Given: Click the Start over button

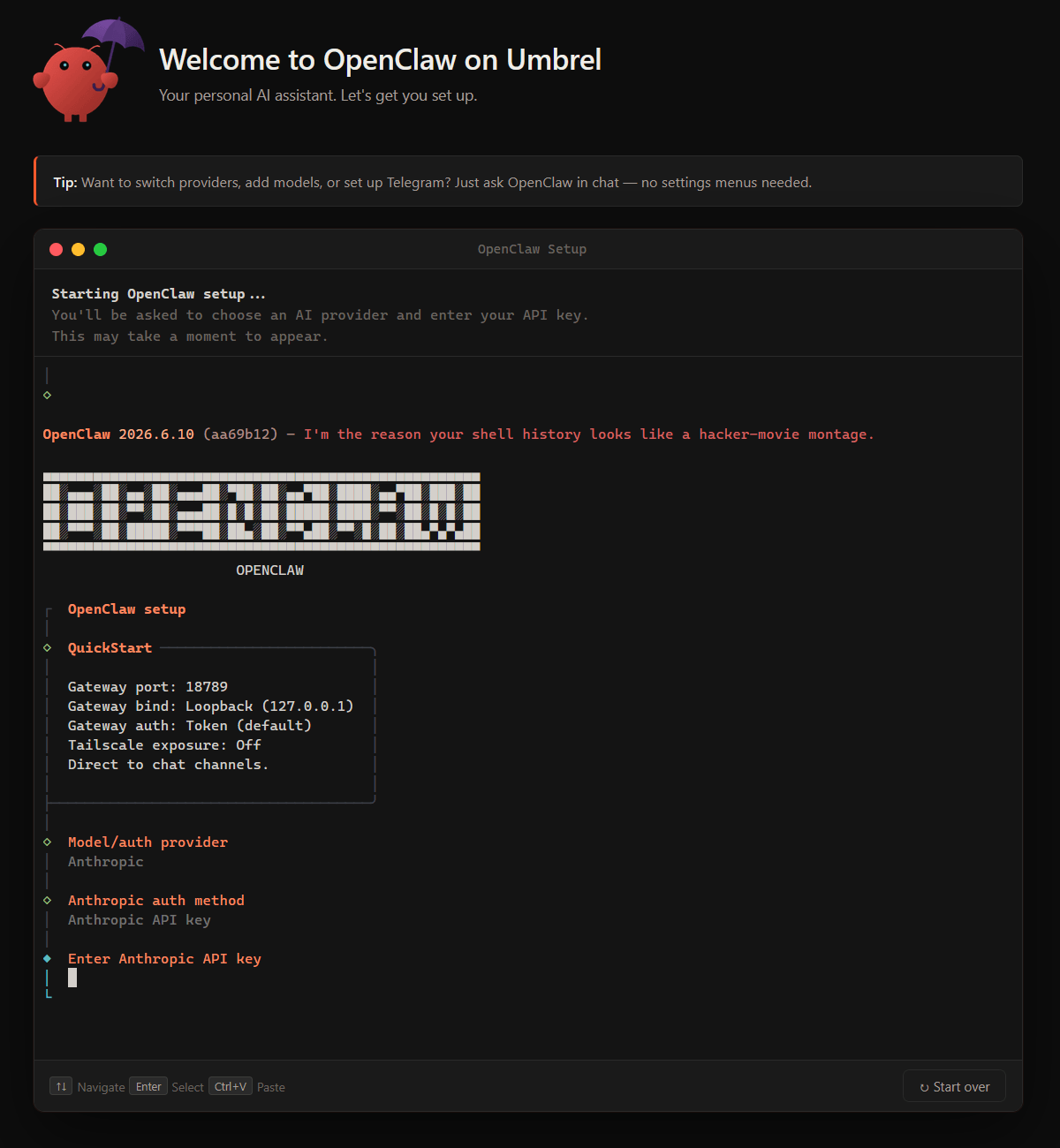Looking at the screenshot, I should [954, 1086].
